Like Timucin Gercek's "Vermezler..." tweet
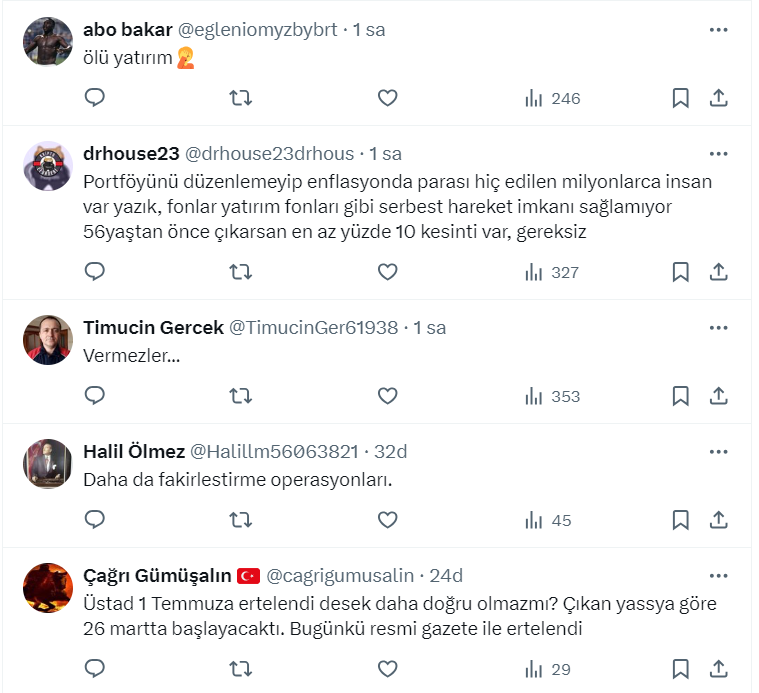This screenshot has height=693, width=759. [x=387, y=396]
